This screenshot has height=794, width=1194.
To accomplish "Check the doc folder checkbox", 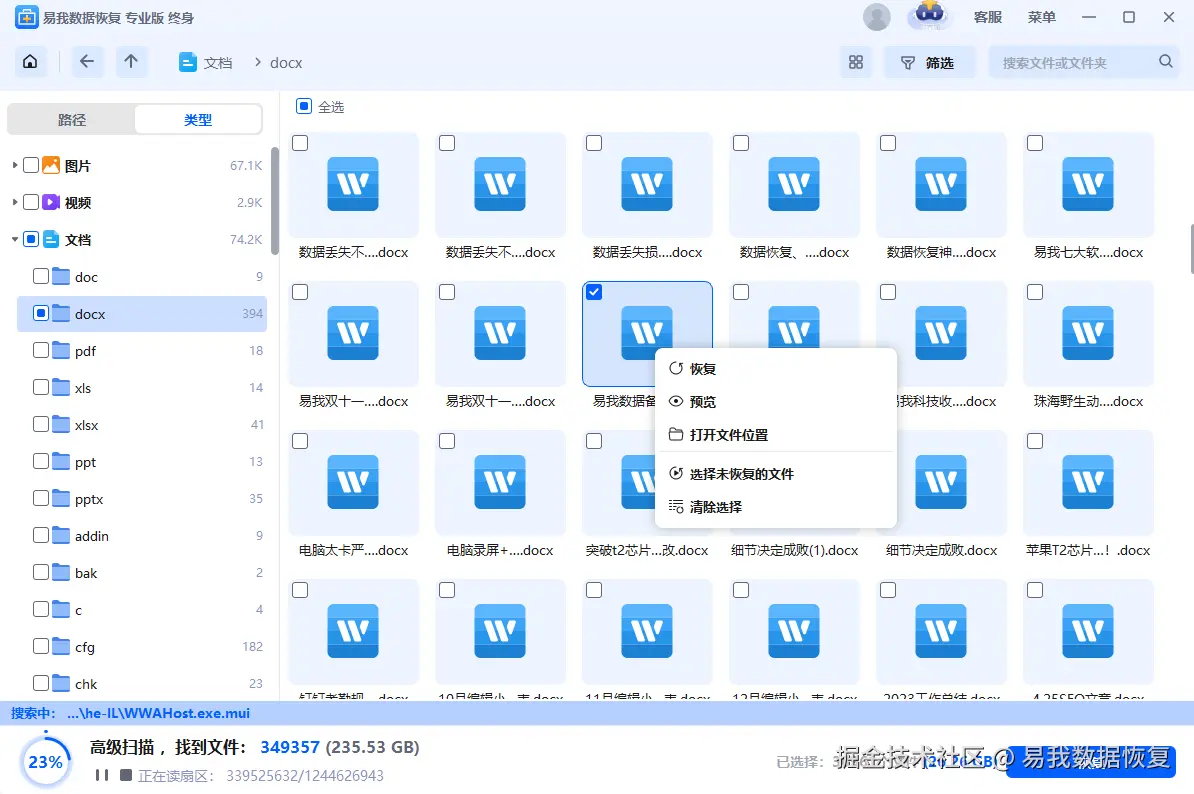I will 41,276.
